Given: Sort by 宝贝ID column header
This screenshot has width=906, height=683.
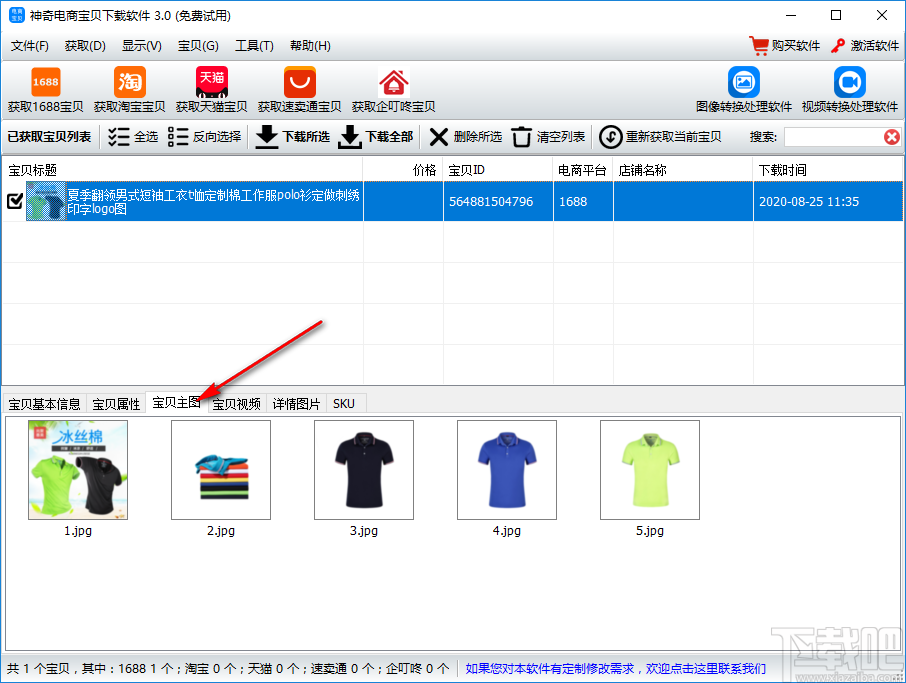Looking at the screenshot, I should tap(498, 170).
